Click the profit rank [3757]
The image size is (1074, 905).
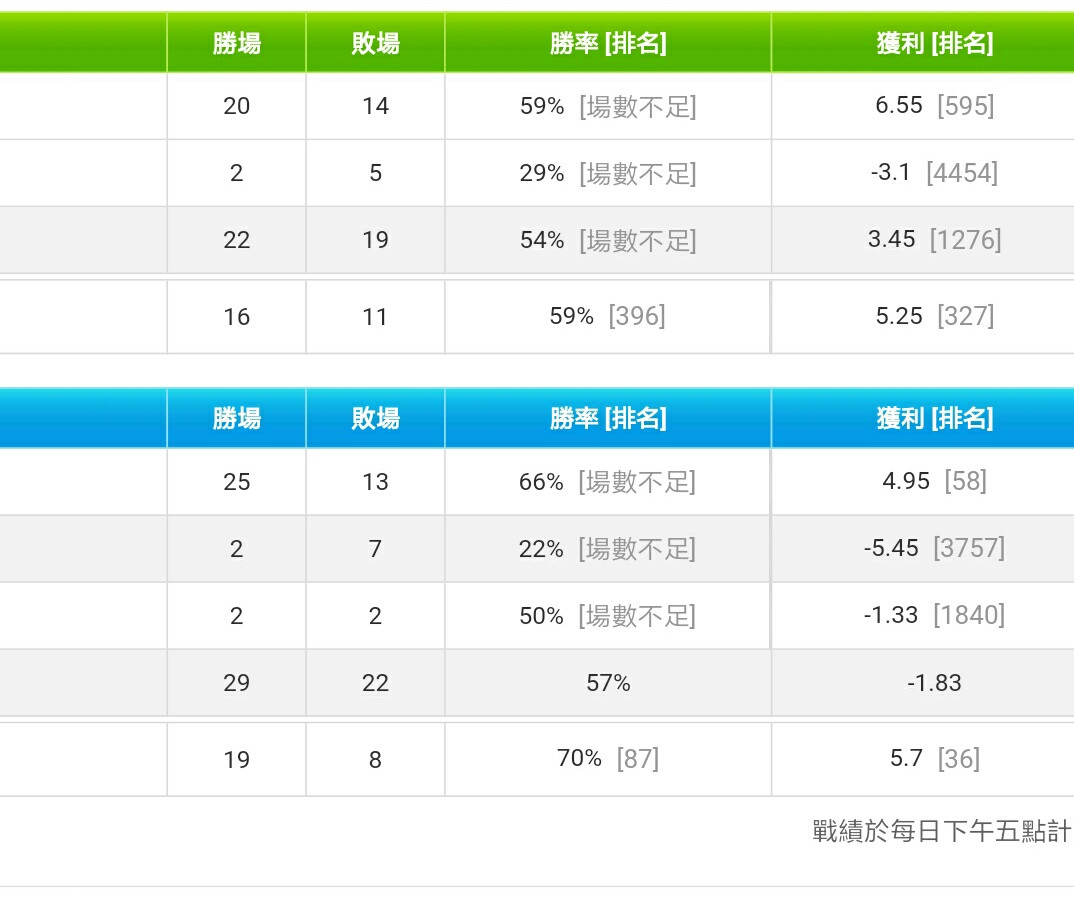pyautogui.click(x=969, y=548)
